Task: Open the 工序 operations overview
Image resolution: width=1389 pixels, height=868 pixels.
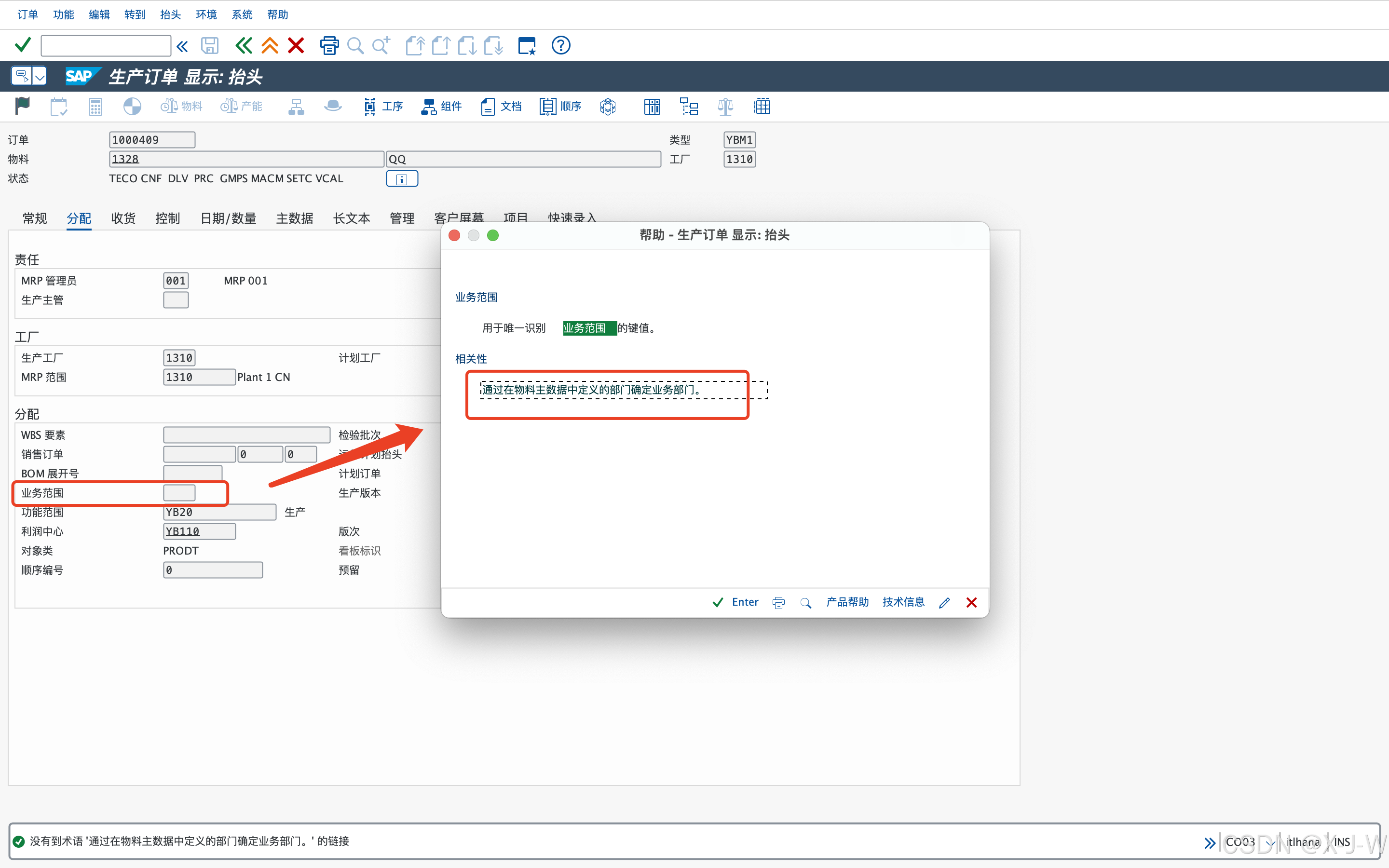Action: (x=383, y=106)
